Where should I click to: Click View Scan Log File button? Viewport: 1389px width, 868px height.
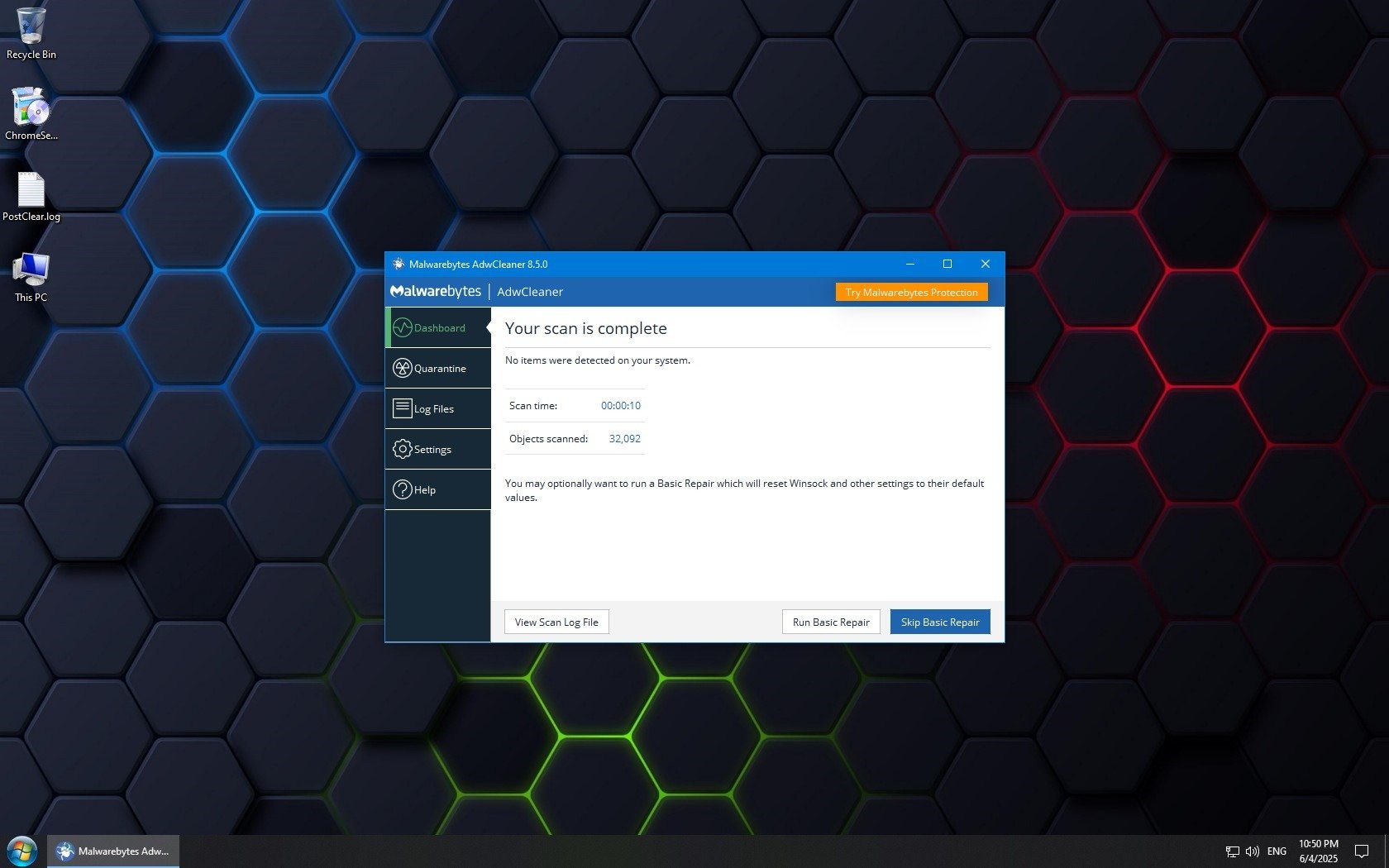point(556,622)
